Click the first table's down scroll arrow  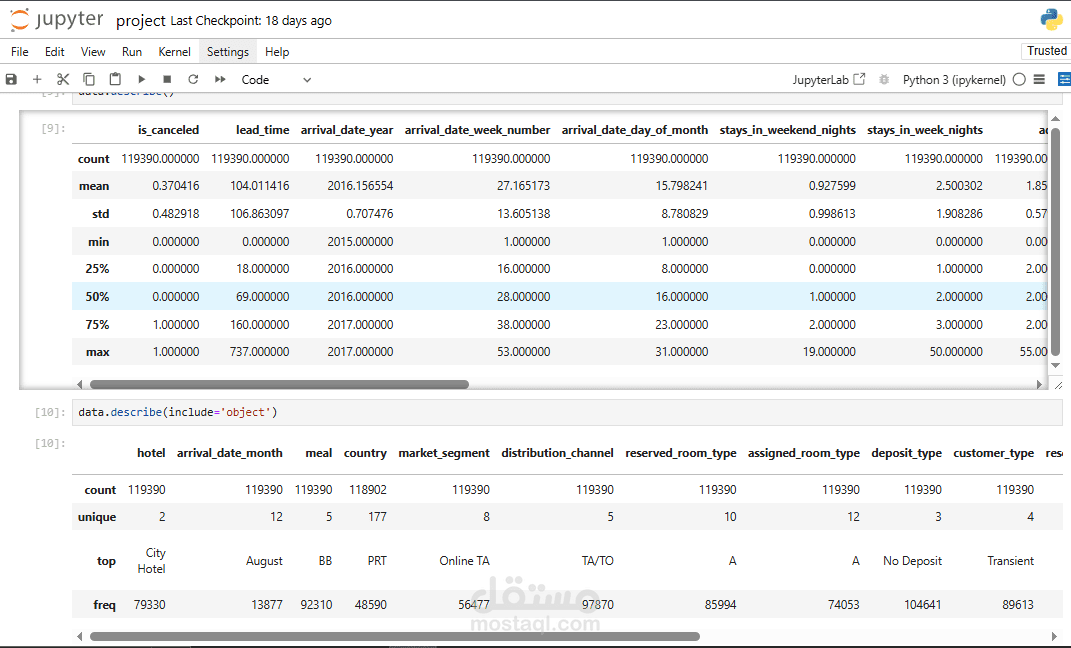pos(1055,365)
